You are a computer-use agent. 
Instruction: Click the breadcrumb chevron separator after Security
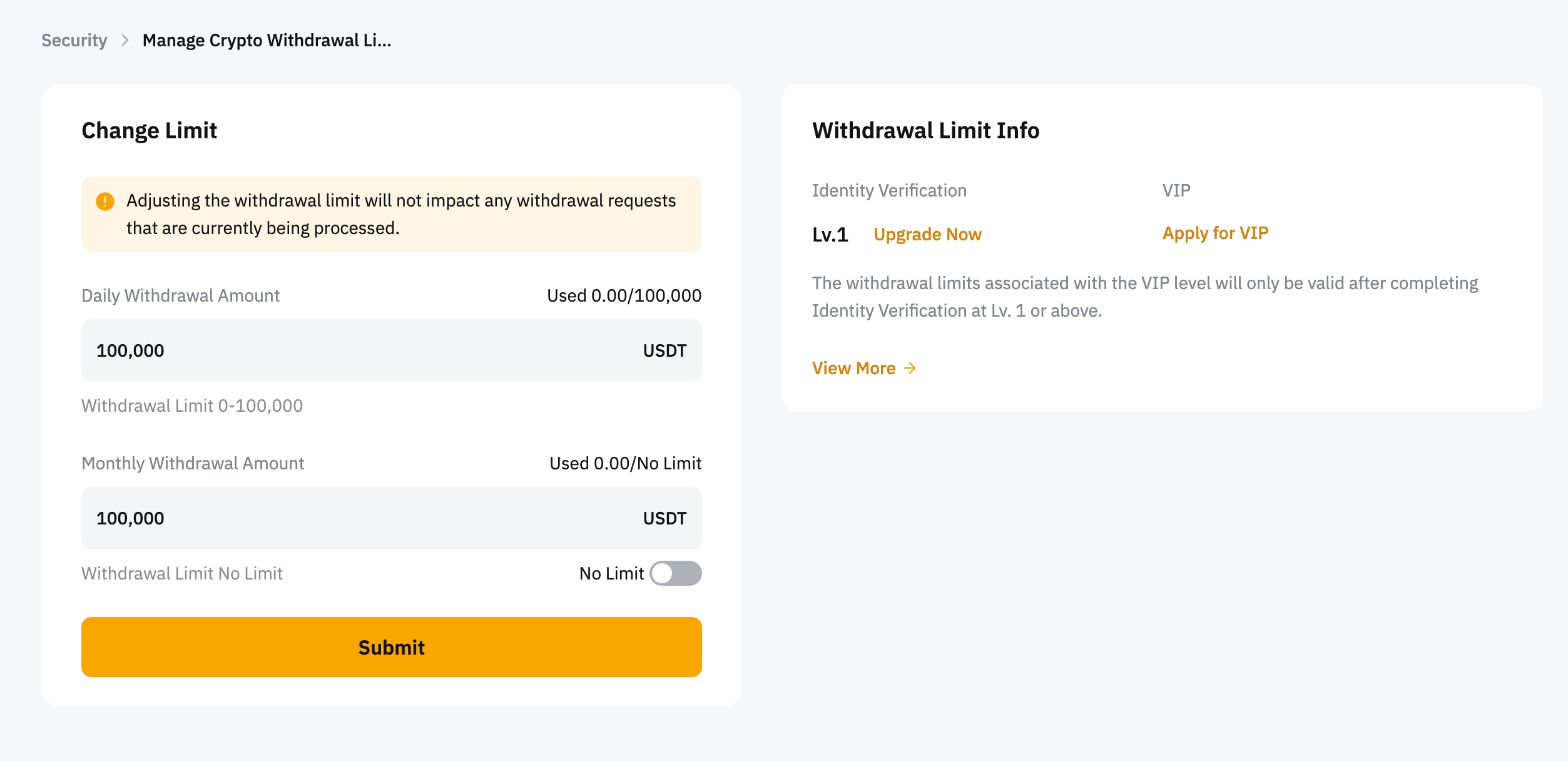[x=125, y=41]
